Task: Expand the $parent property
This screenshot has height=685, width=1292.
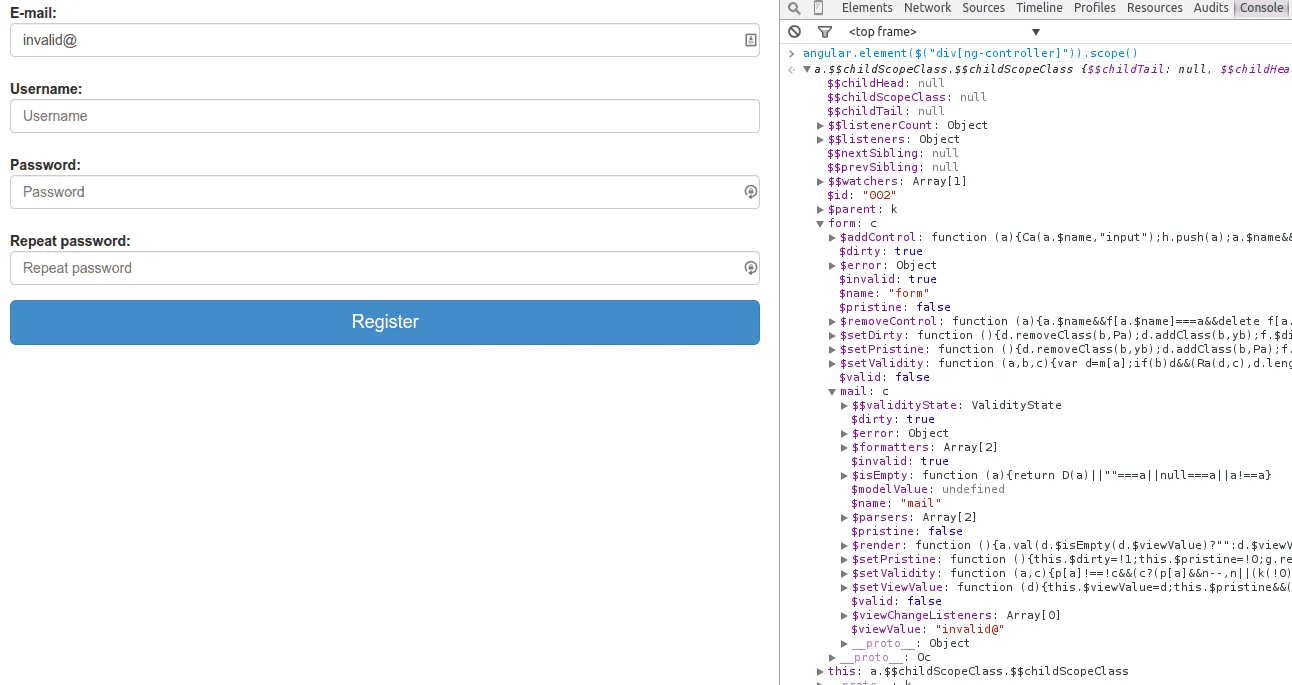Action: click(821, 210)
